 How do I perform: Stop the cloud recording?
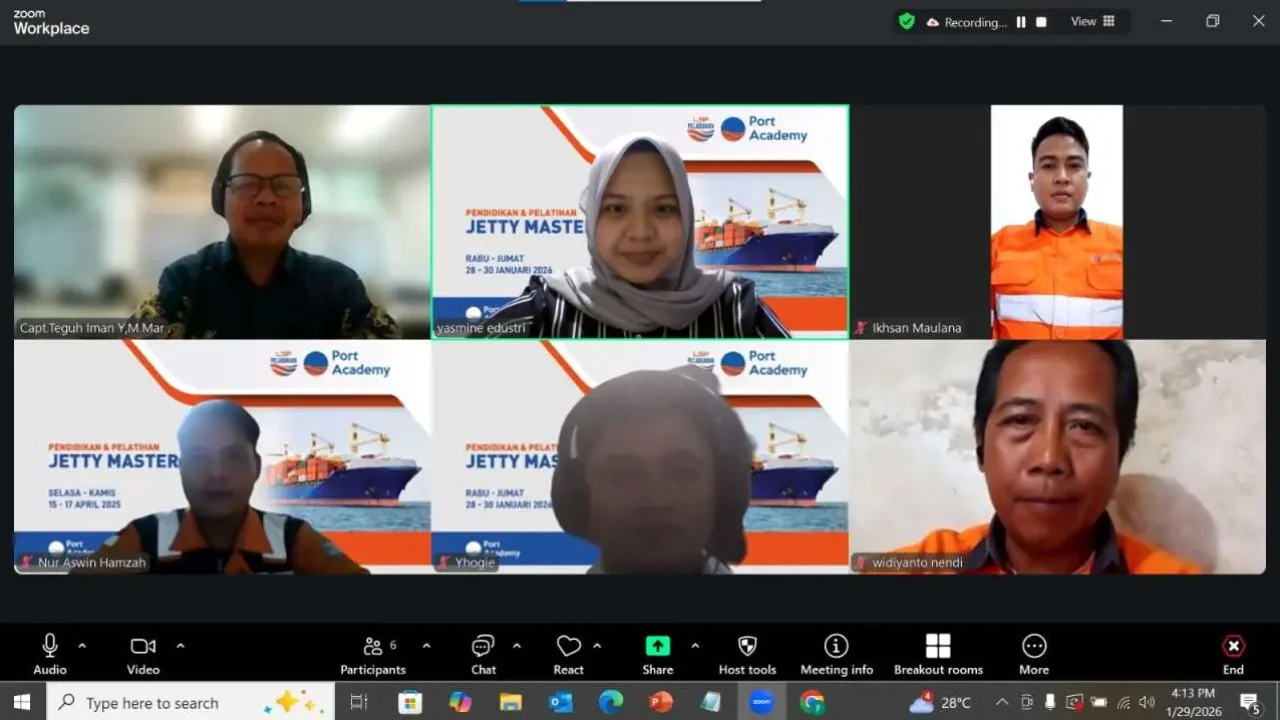coord(1041,22)
